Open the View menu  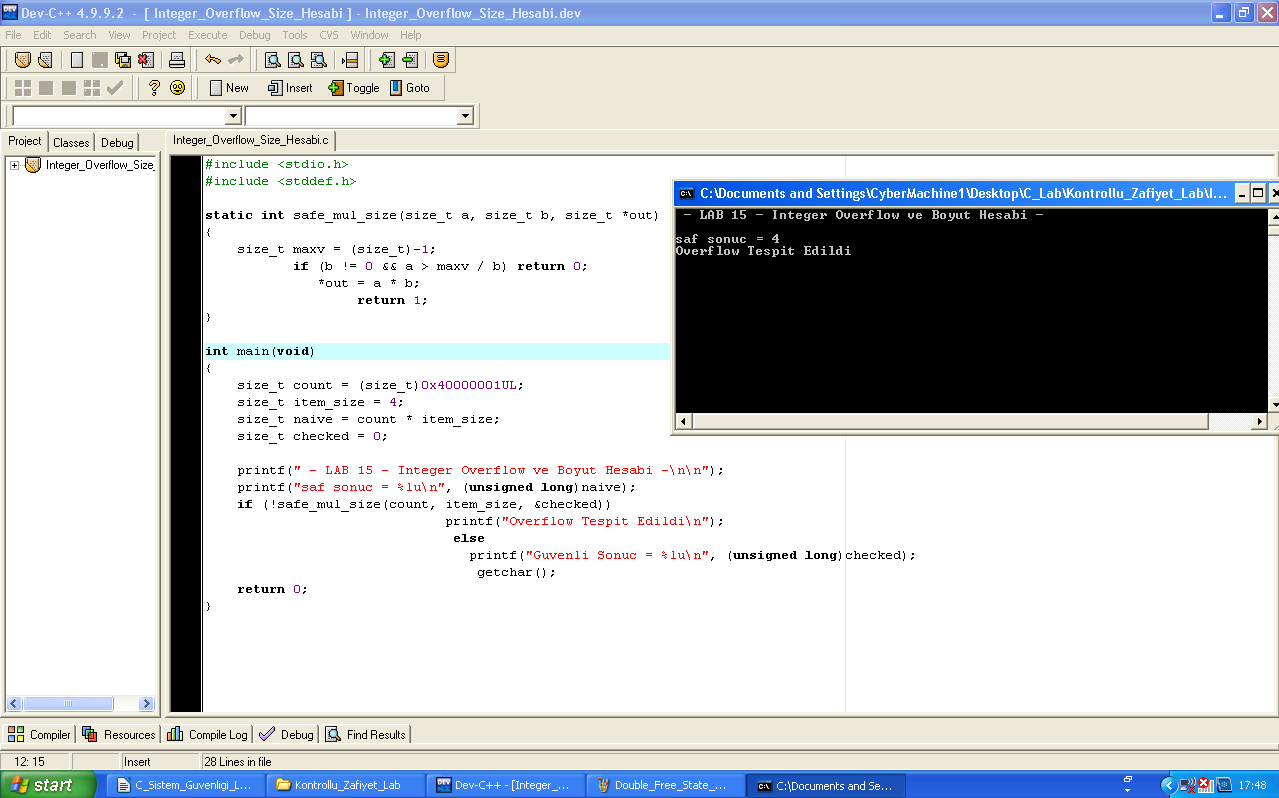[x=119, y=35]
